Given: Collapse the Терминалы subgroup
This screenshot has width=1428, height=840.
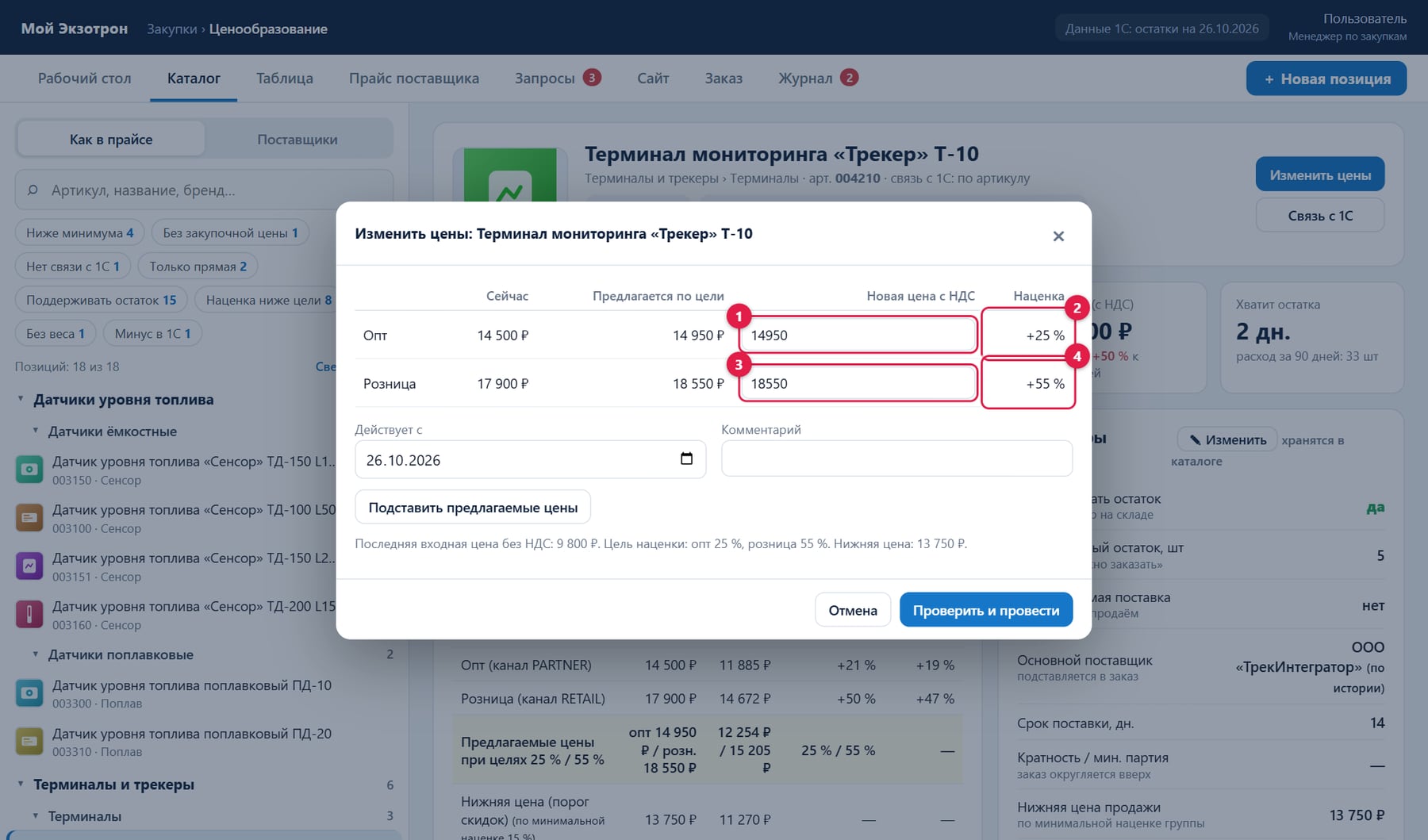Looking at the screenshot, I should 35,815.
